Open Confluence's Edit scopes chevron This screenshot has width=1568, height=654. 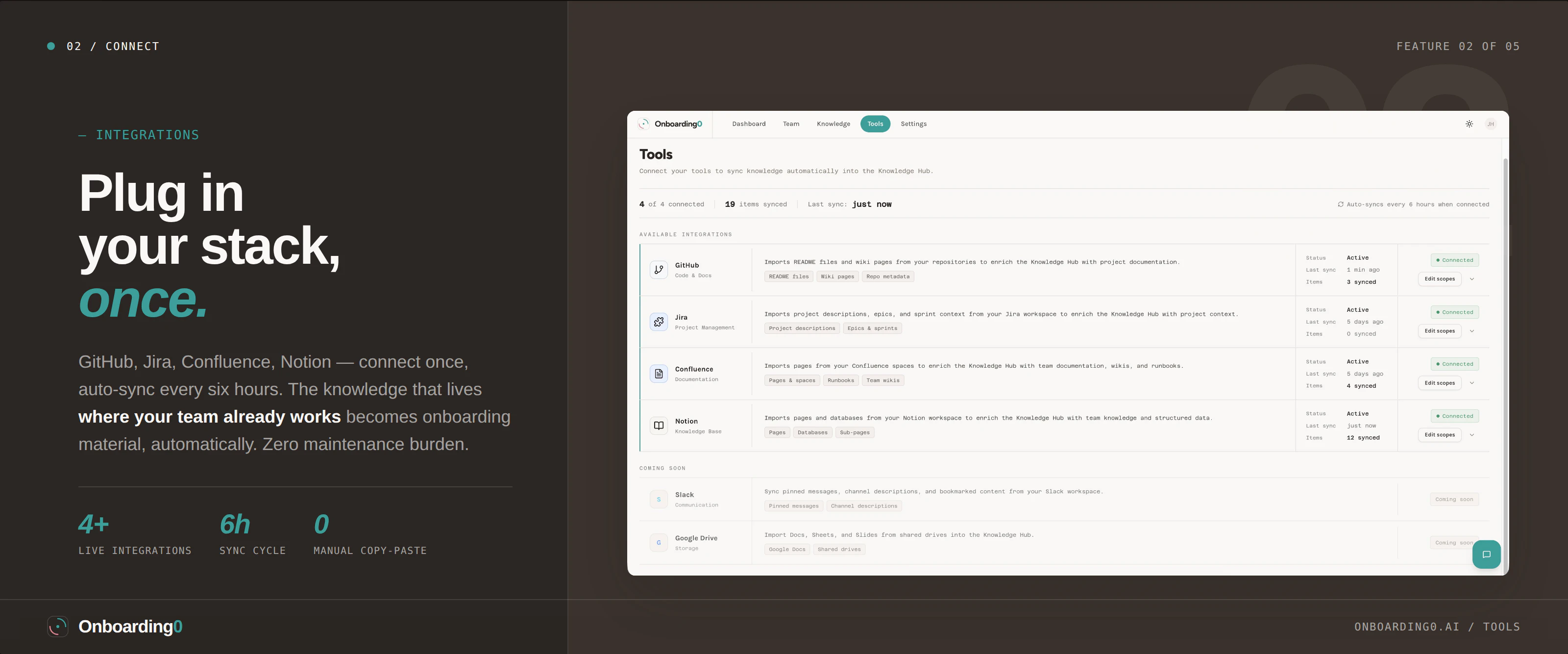click(x=1472, y=382)
